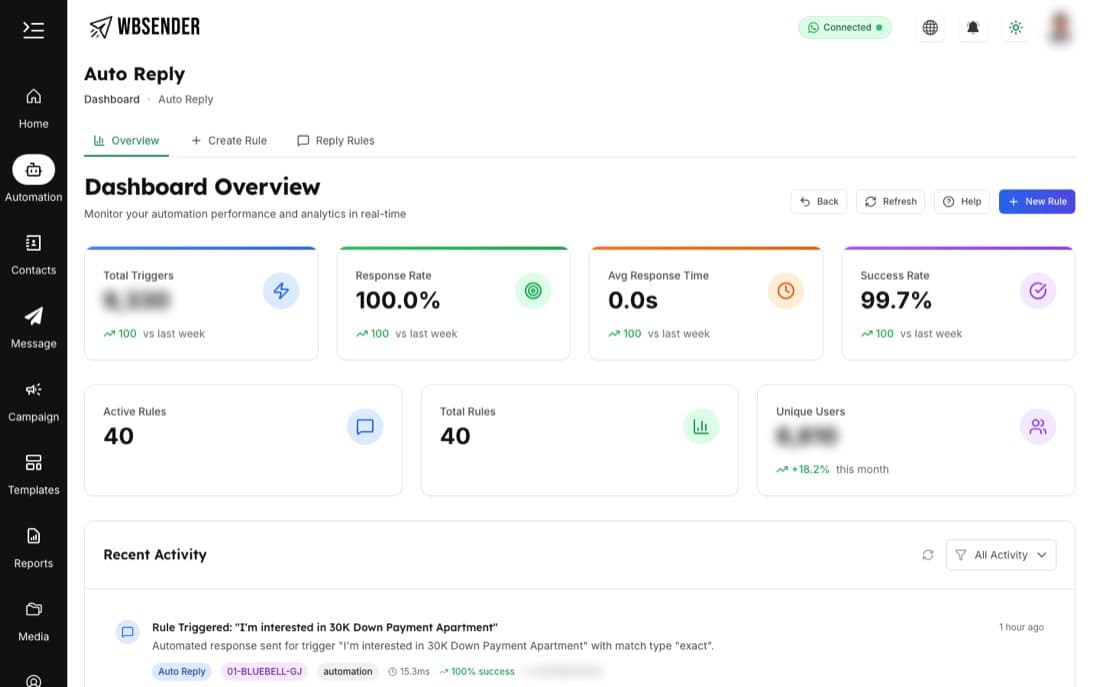
Task: Switch to the Reply Rules tab
Action: (336, 140)
